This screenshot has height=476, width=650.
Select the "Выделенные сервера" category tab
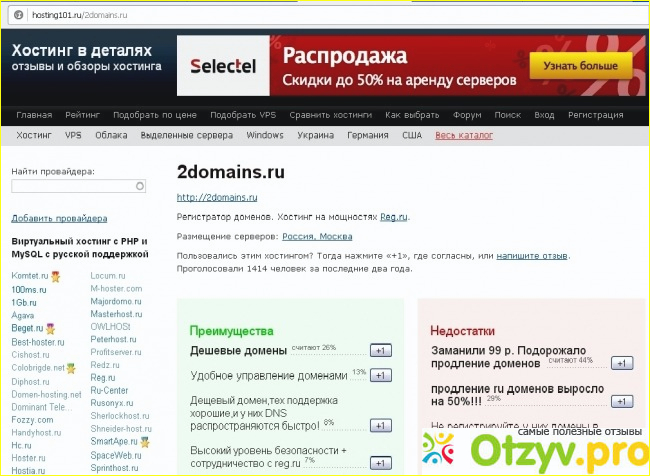pyautogui.click(x=188, y=135)
